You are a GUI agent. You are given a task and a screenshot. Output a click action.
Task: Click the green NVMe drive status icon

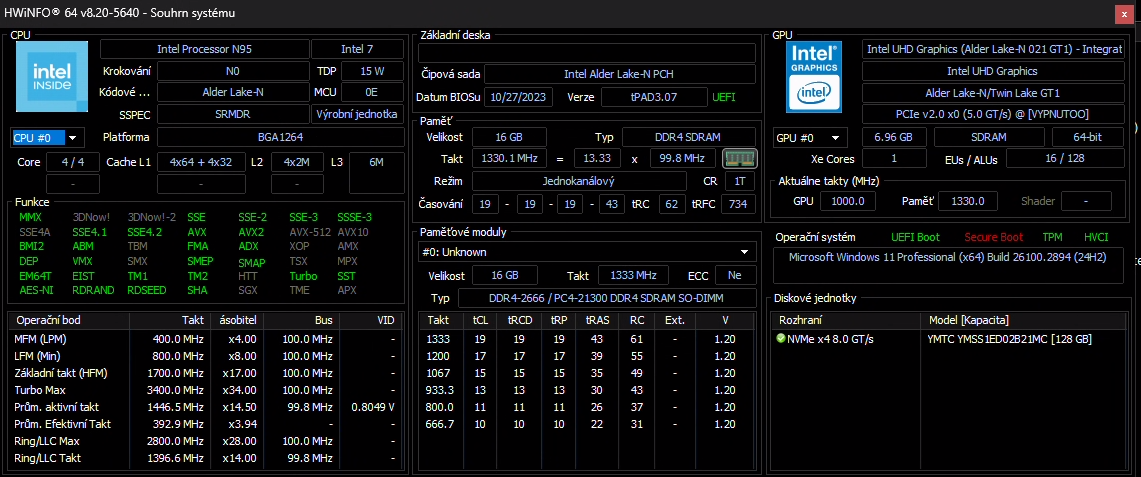click(781, 339)
